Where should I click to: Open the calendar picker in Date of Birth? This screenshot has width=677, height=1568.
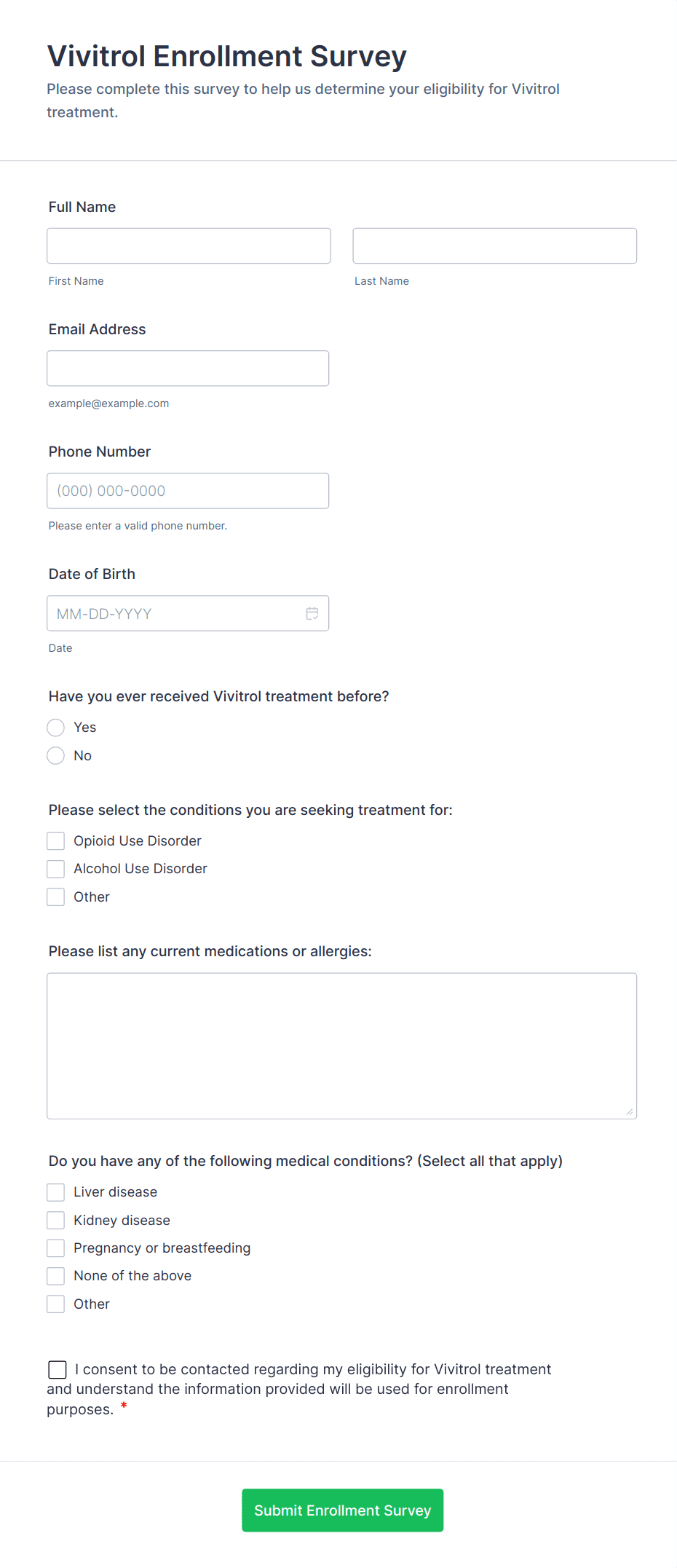click(x=312, y=613)
